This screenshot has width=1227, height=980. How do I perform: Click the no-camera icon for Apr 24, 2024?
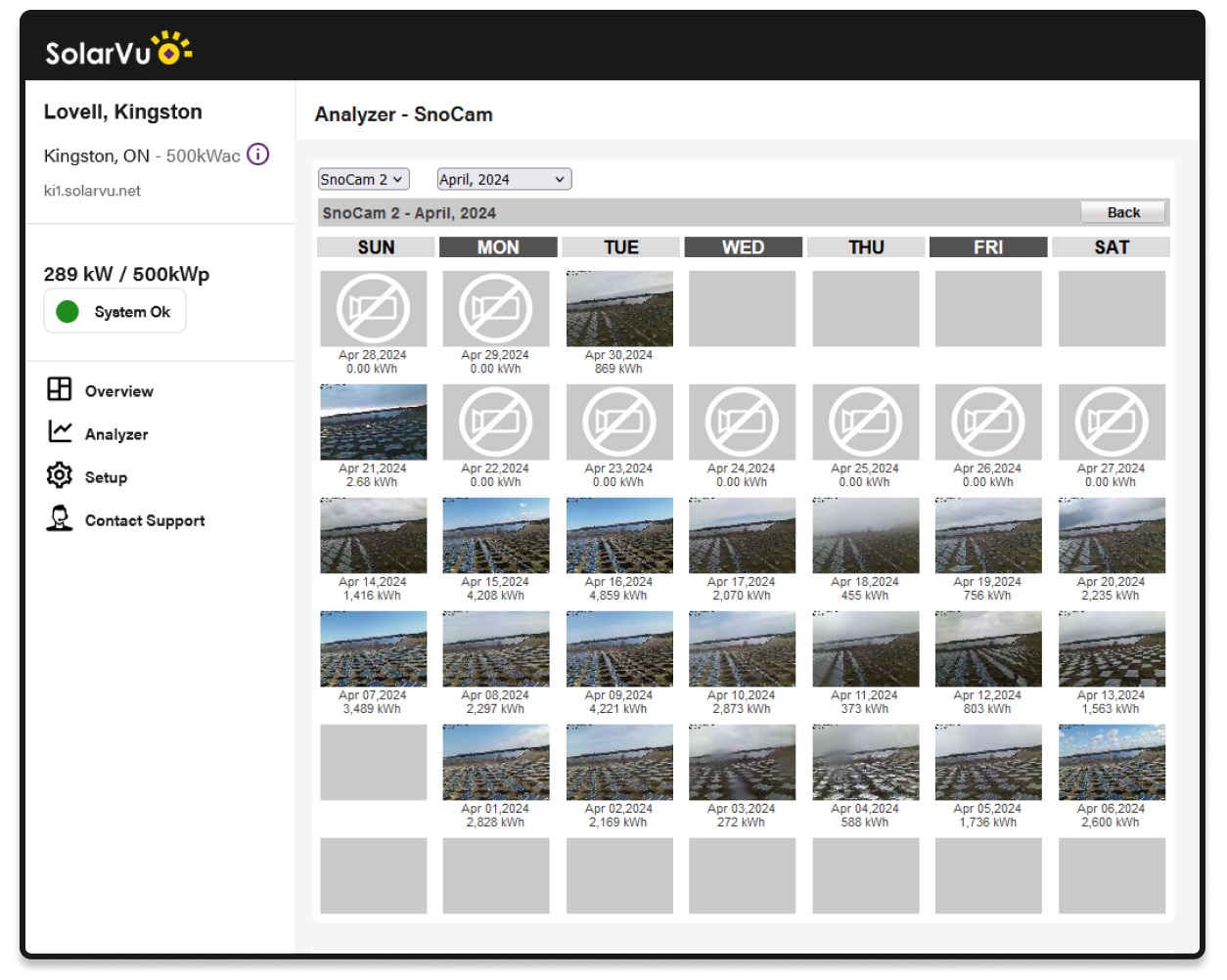(742, 422)
